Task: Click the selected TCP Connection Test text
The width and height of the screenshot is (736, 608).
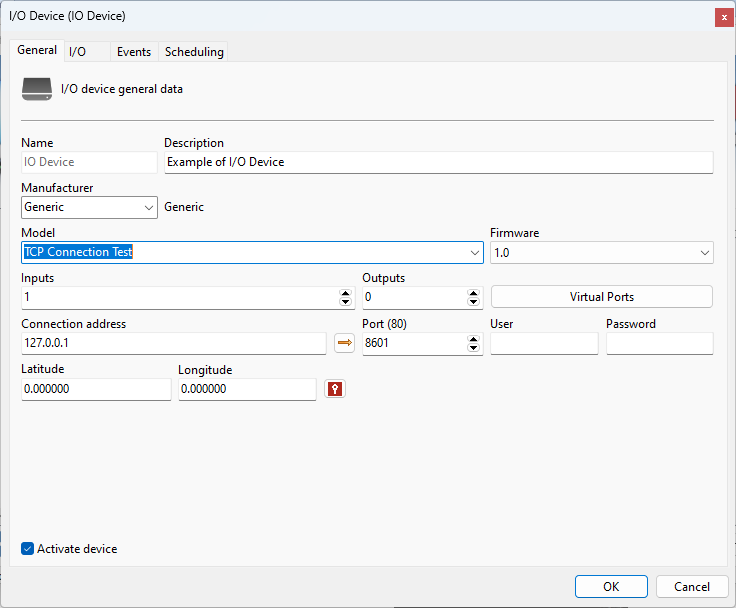Action: click(x=78, y=252)
